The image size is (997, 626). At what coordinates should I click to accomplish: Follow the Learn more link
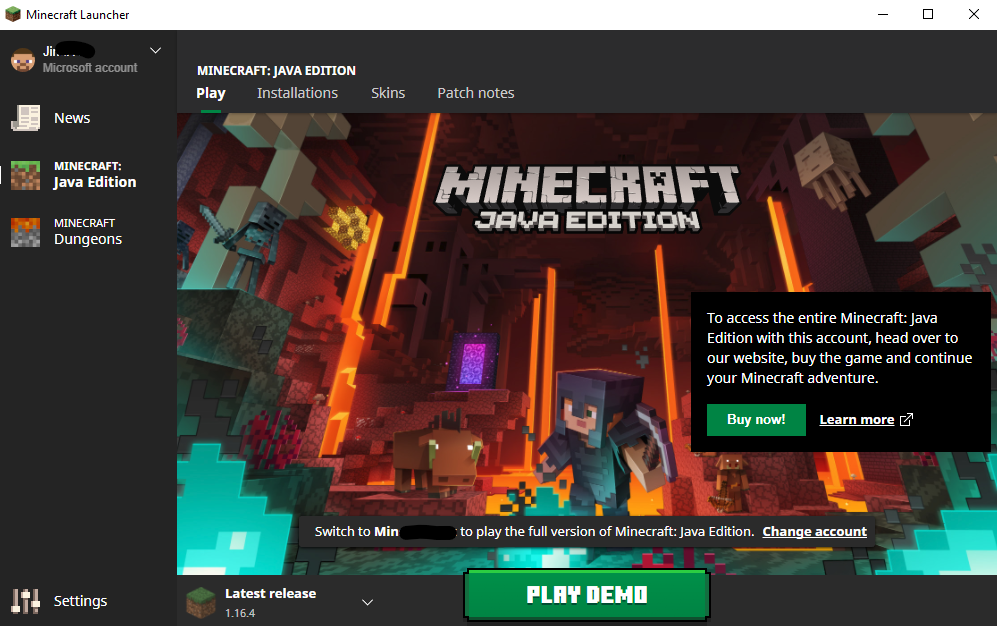(x=856, y=419)
